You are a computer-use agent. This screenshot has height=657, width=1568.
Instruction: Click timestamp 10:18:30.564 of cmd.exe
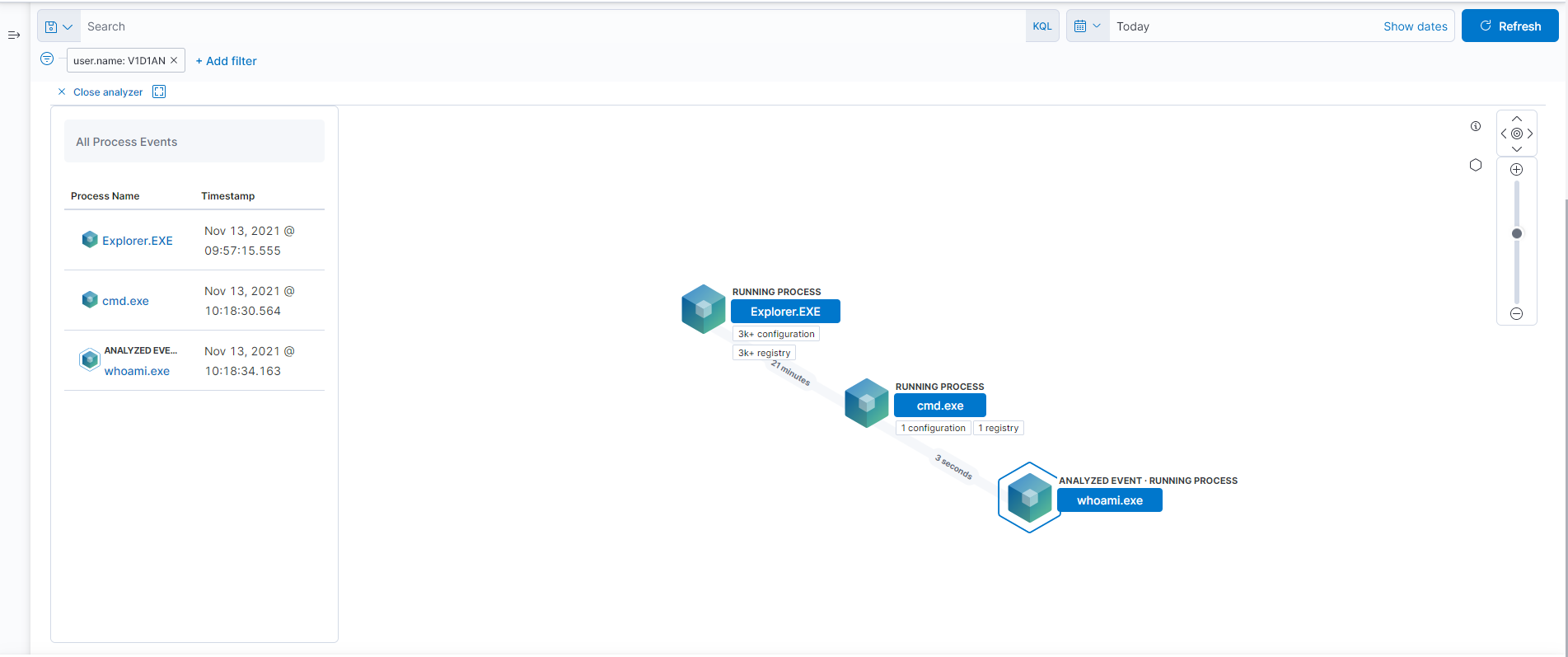250,301
